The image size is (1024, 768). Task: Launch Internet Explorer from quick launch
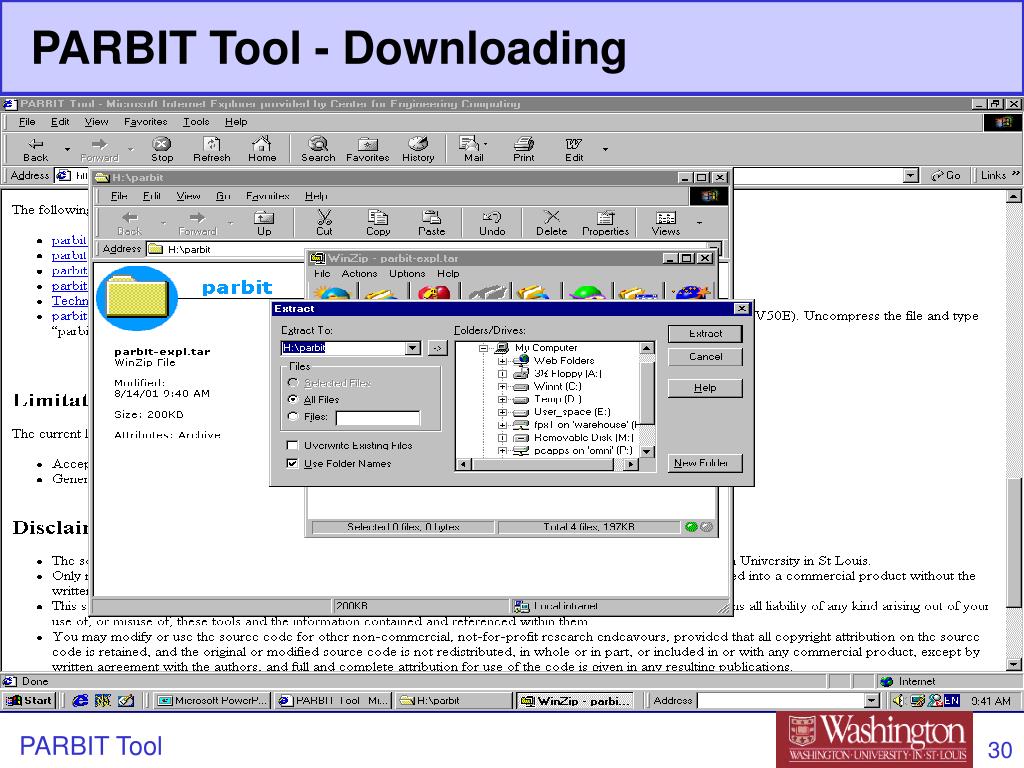[80, 701]
